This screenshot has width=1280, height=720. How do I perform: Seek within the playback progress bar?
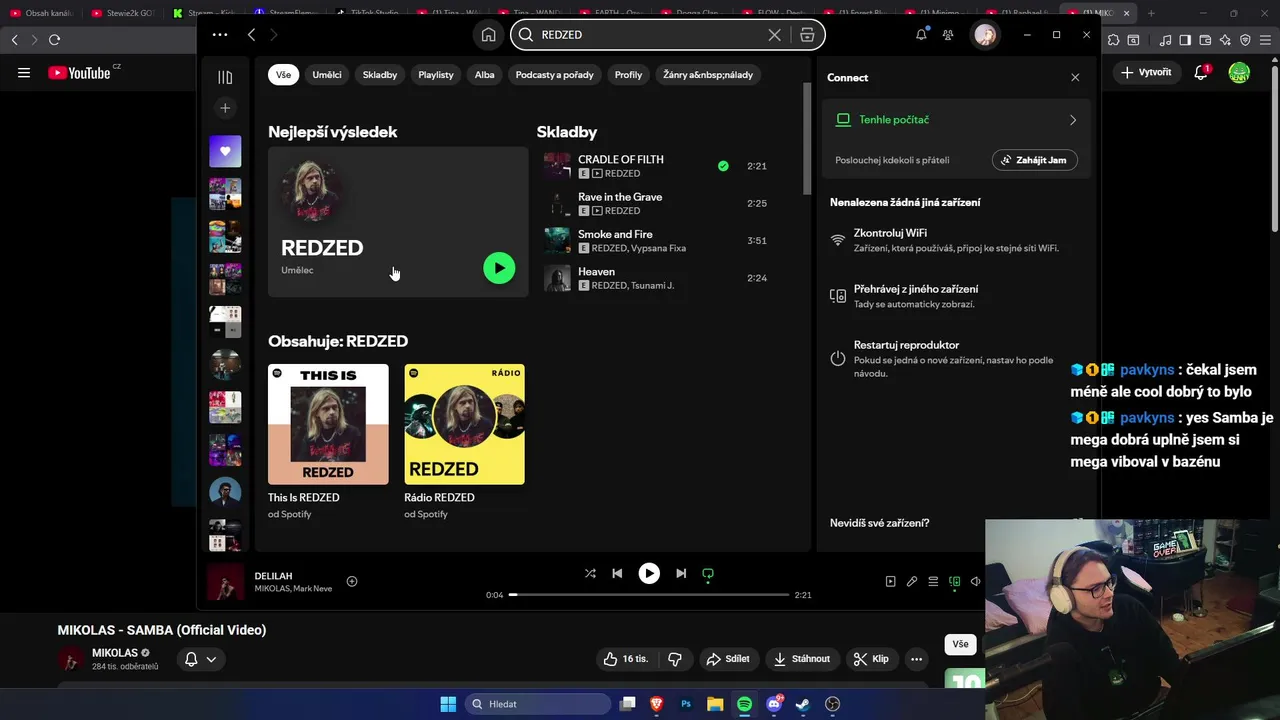(648, 595)
